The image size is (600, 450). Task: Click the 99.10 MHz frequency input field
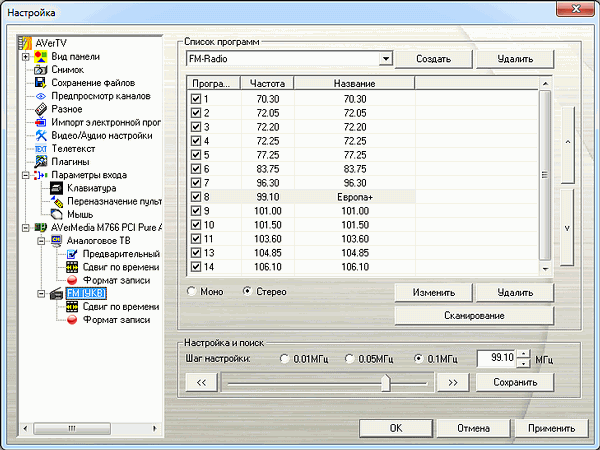coord(494,359)
